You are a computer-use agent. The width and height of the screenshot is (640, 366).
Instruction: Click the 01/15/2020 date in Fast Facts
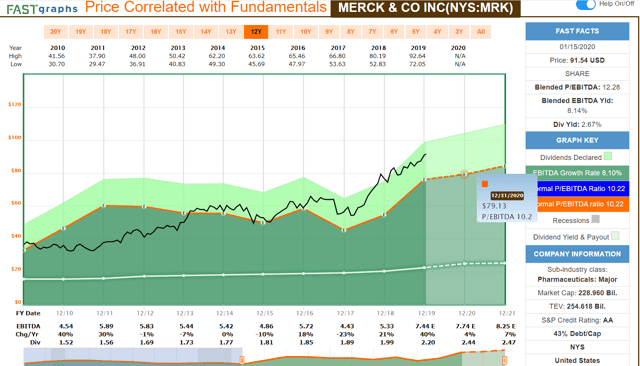click(x=577, y=47)
